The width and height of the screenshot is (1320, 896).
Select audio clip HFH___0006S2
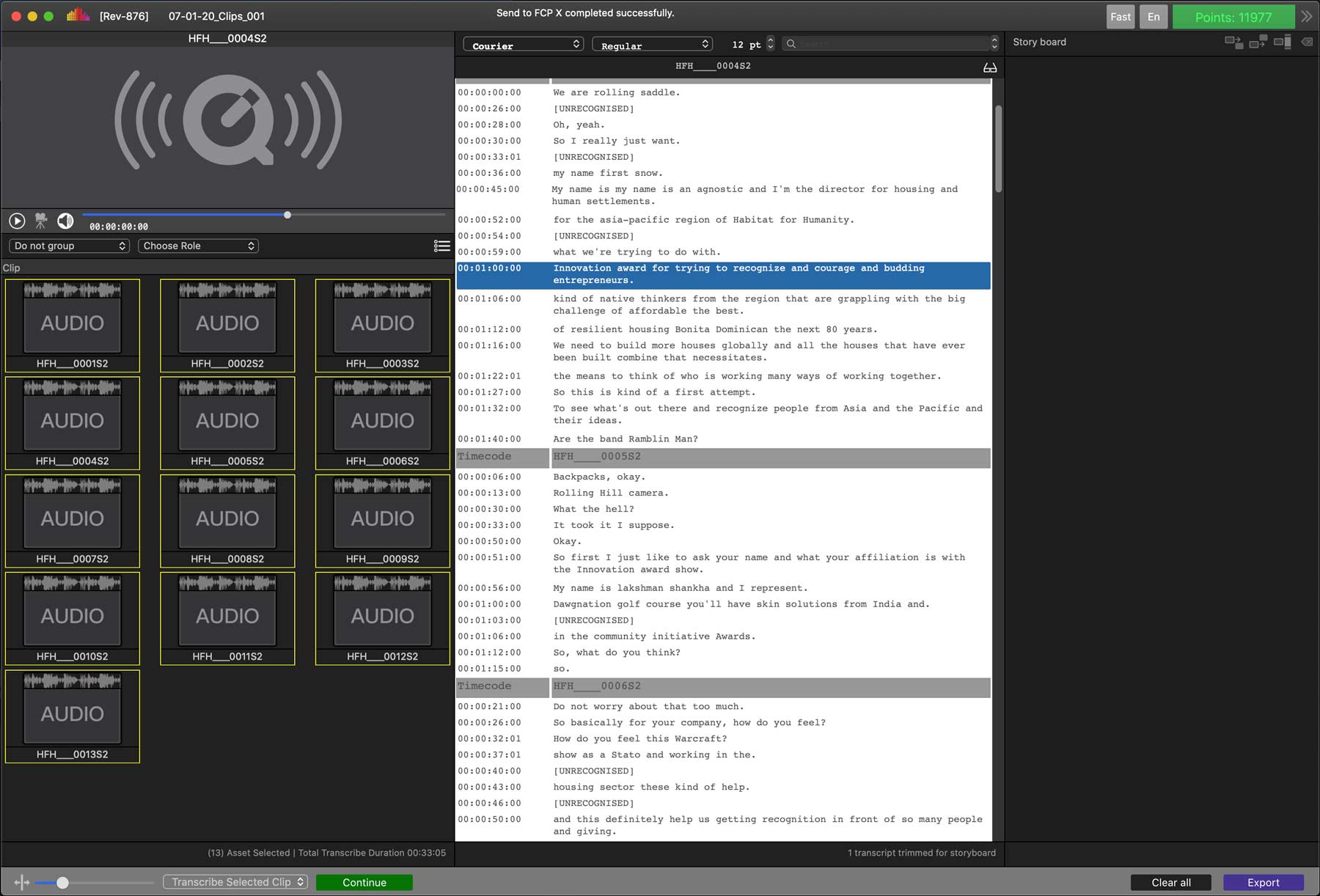[383, 423]
